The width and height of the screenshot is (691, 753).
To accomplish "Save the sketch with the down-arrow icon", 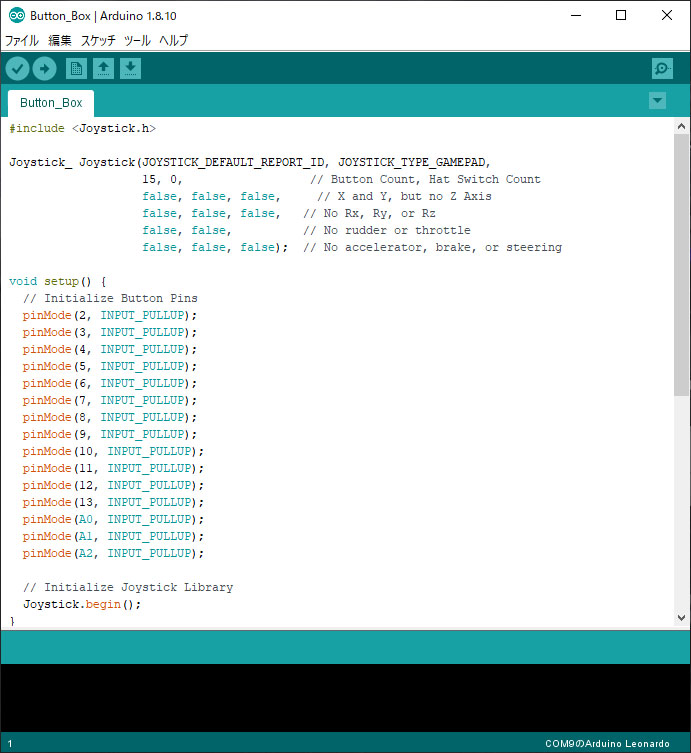I will point(130,68).
